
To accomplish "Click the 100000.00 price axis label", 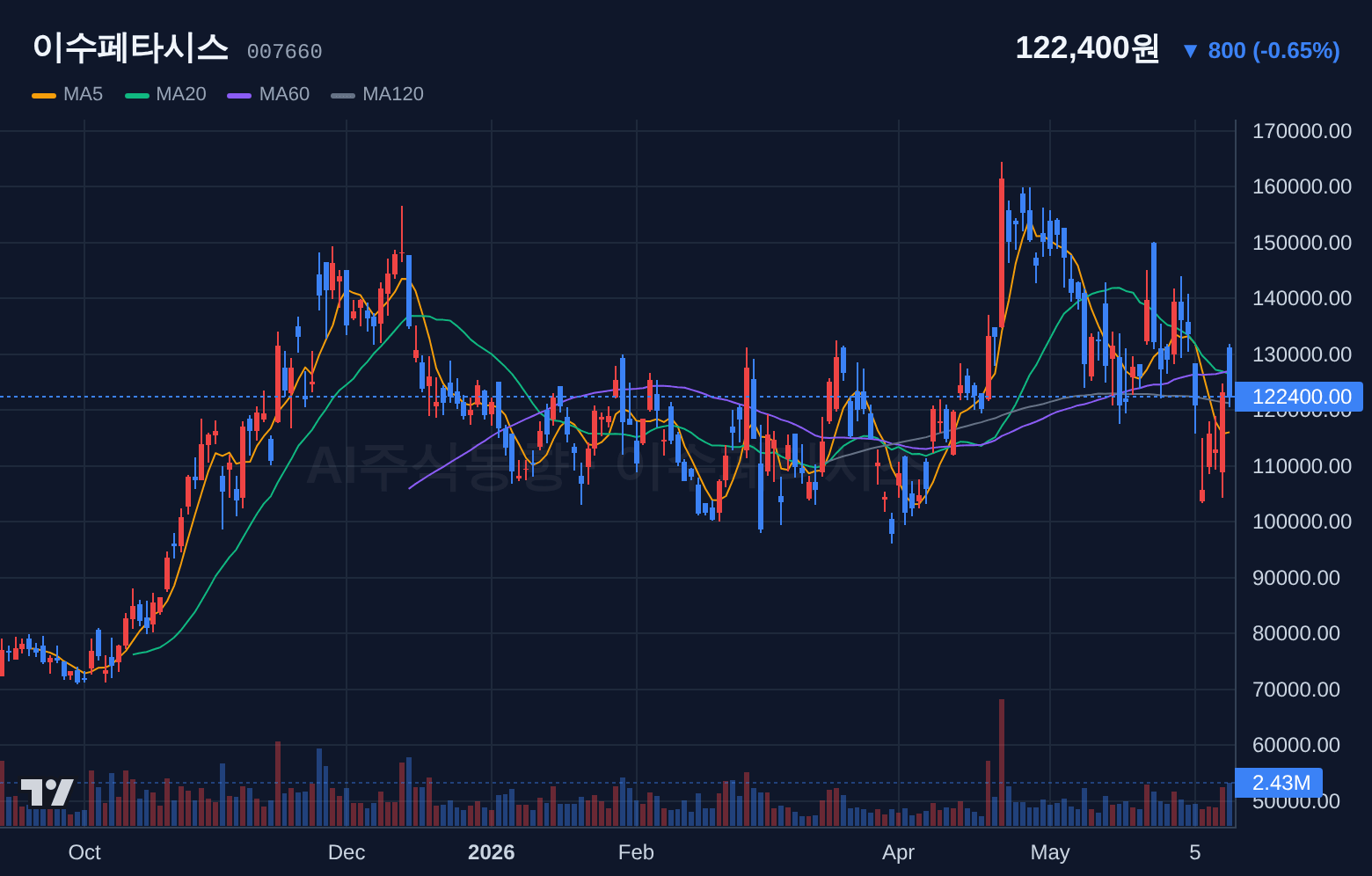I will tap(1302, 522).
